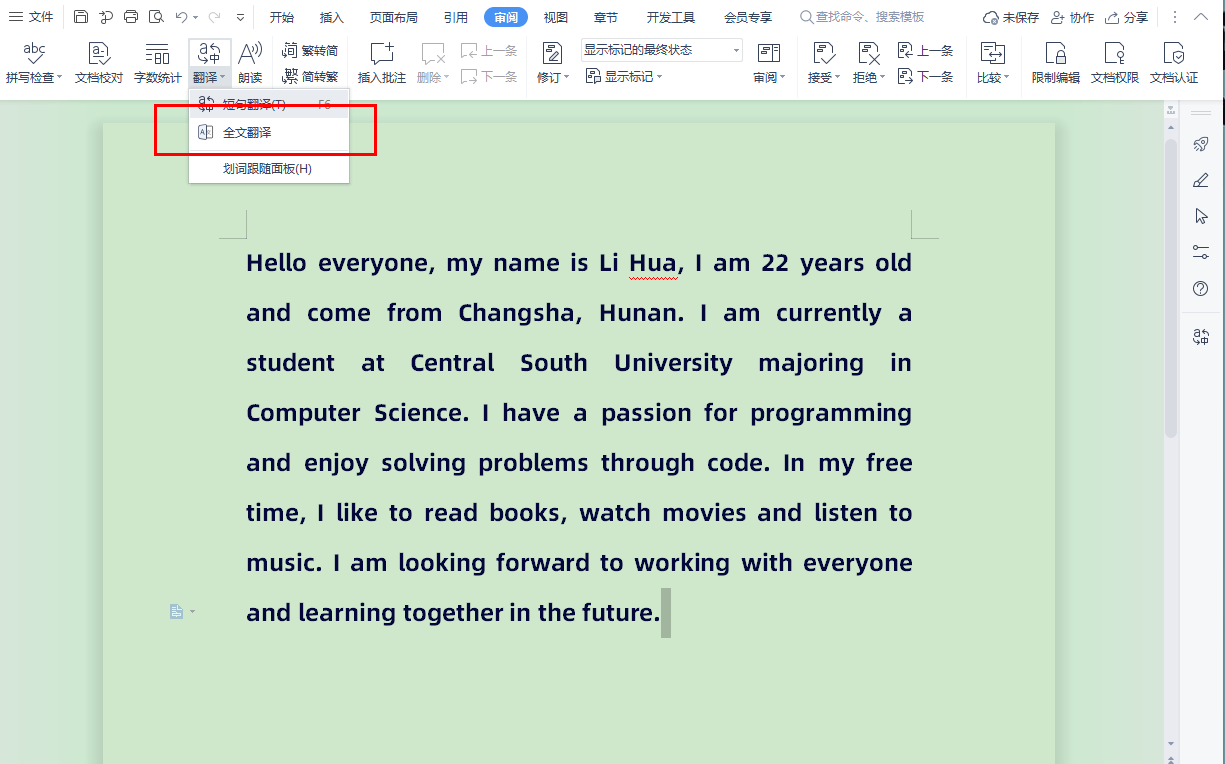Image resolution: width=1225 pixels, height=764 pixels.
Task: Jump to next change 下一条 beside 拒绝
Action: (926, 77)
